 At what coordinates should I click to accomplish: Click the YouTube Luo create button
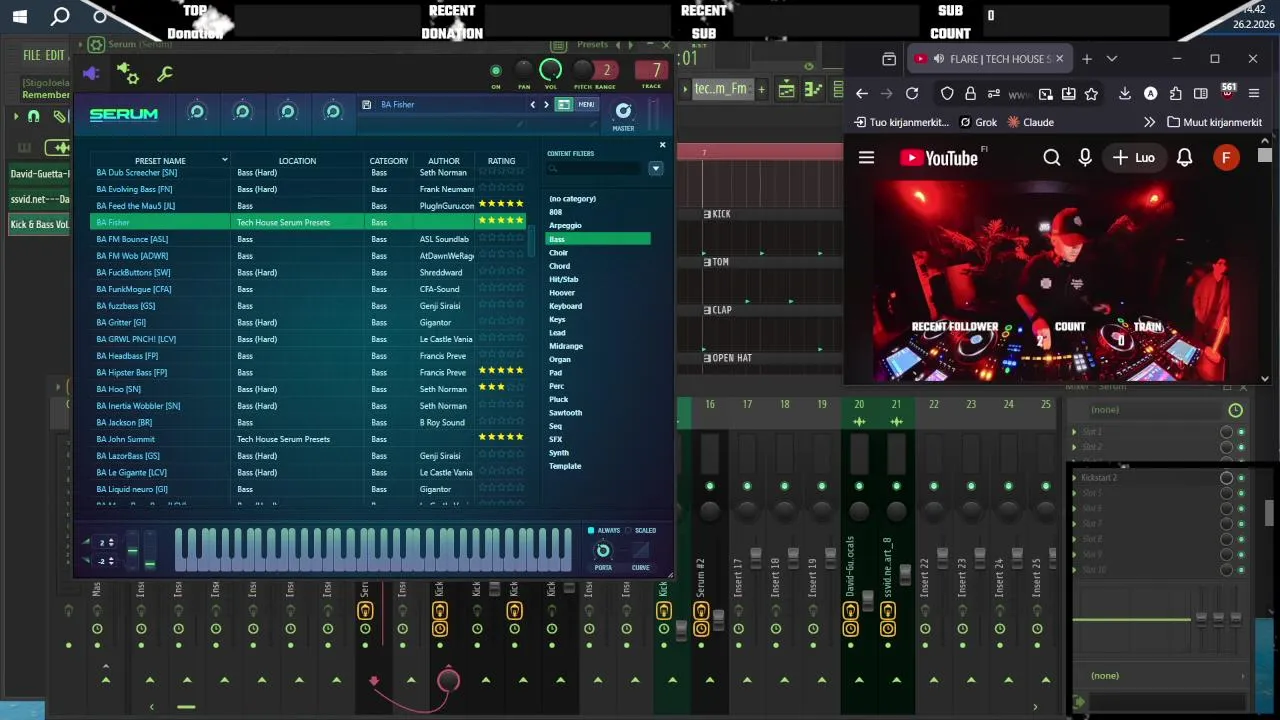point(1133,157)
